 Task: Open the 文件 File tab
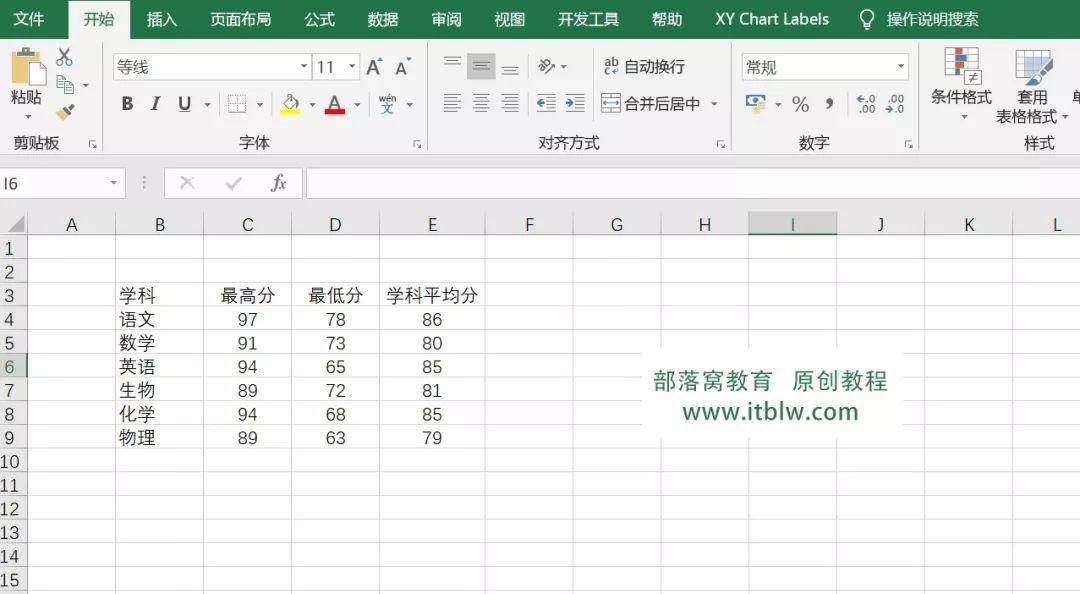click(29, 19)
